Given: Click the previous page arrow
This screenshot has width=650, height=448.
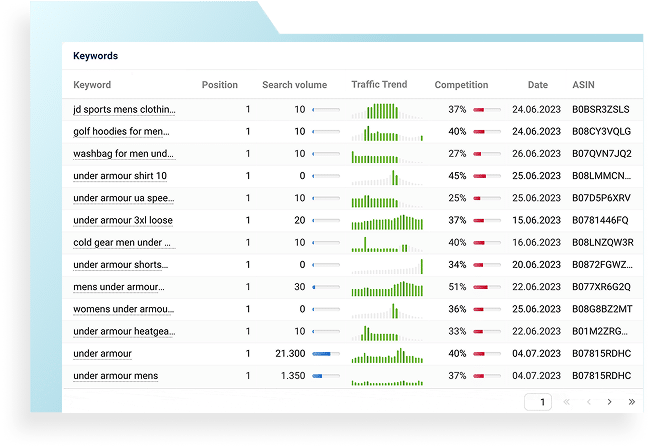Looking at the screenshot, I should tap(588, 401).
